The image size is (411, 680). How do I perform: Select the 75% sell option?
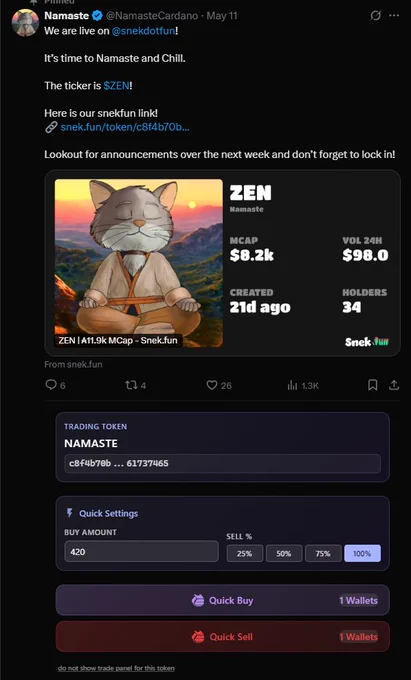point(323,553)
